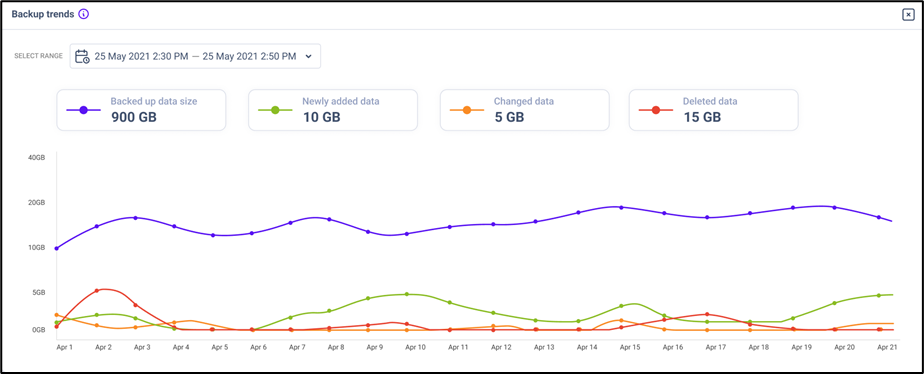
Task: Click the info icon beside Backup trends
Action: tap(84, 14)
